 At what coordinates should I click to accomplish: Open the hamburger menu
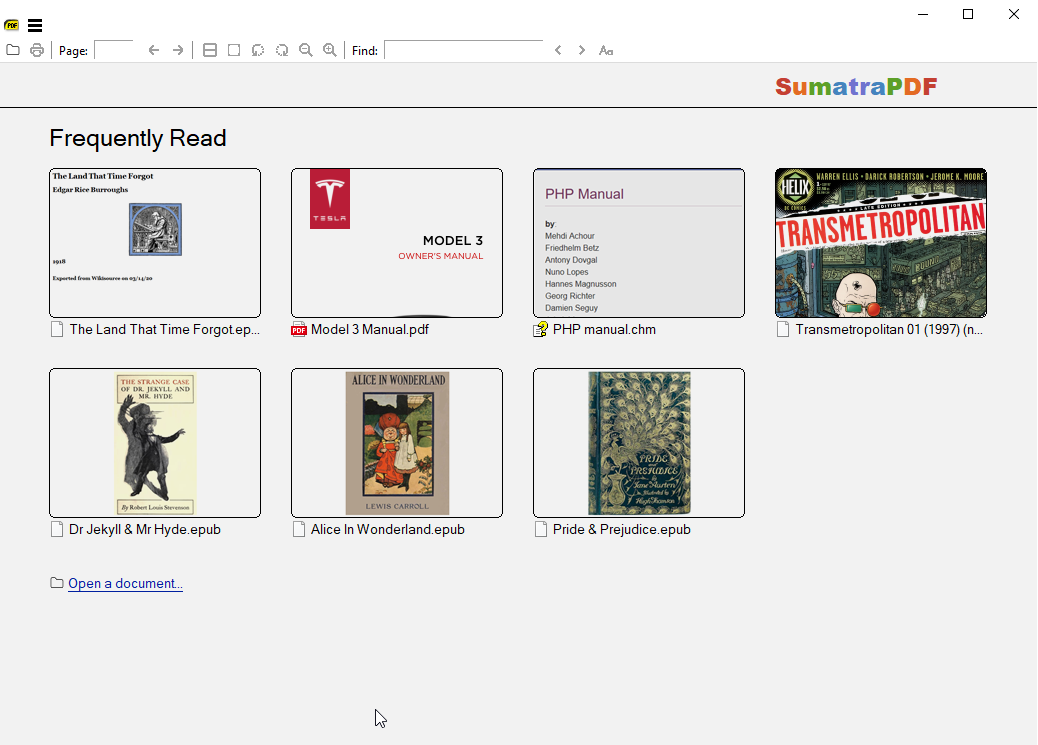pos(35,25)
